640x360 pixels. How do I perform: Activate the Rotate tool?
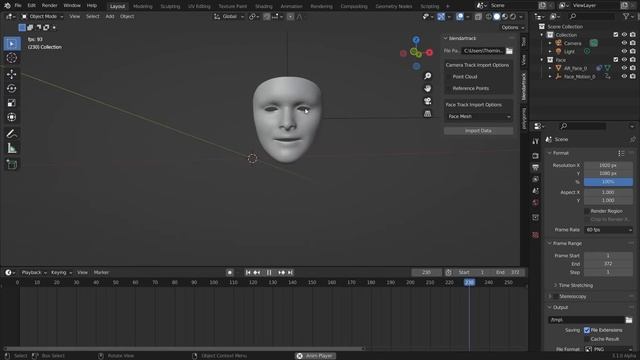[x=12, y=89]
